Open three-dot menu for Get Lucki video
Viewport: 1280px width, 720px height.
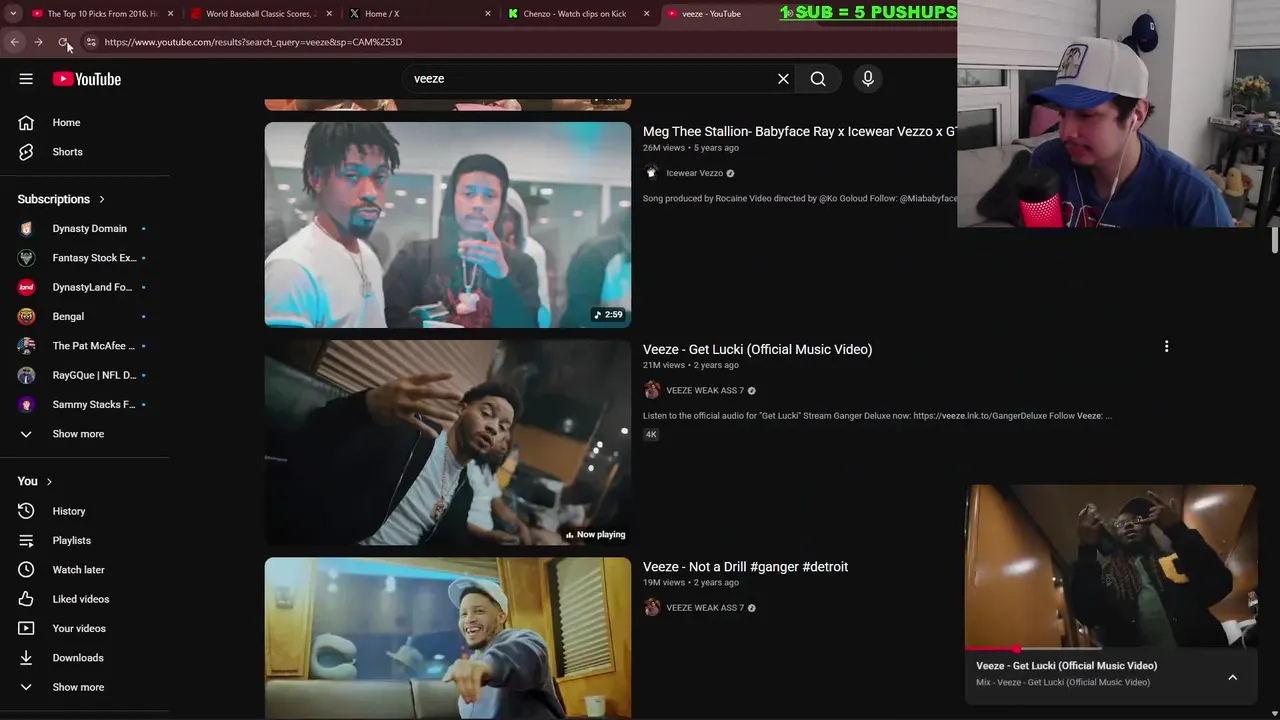point(1166,347)
